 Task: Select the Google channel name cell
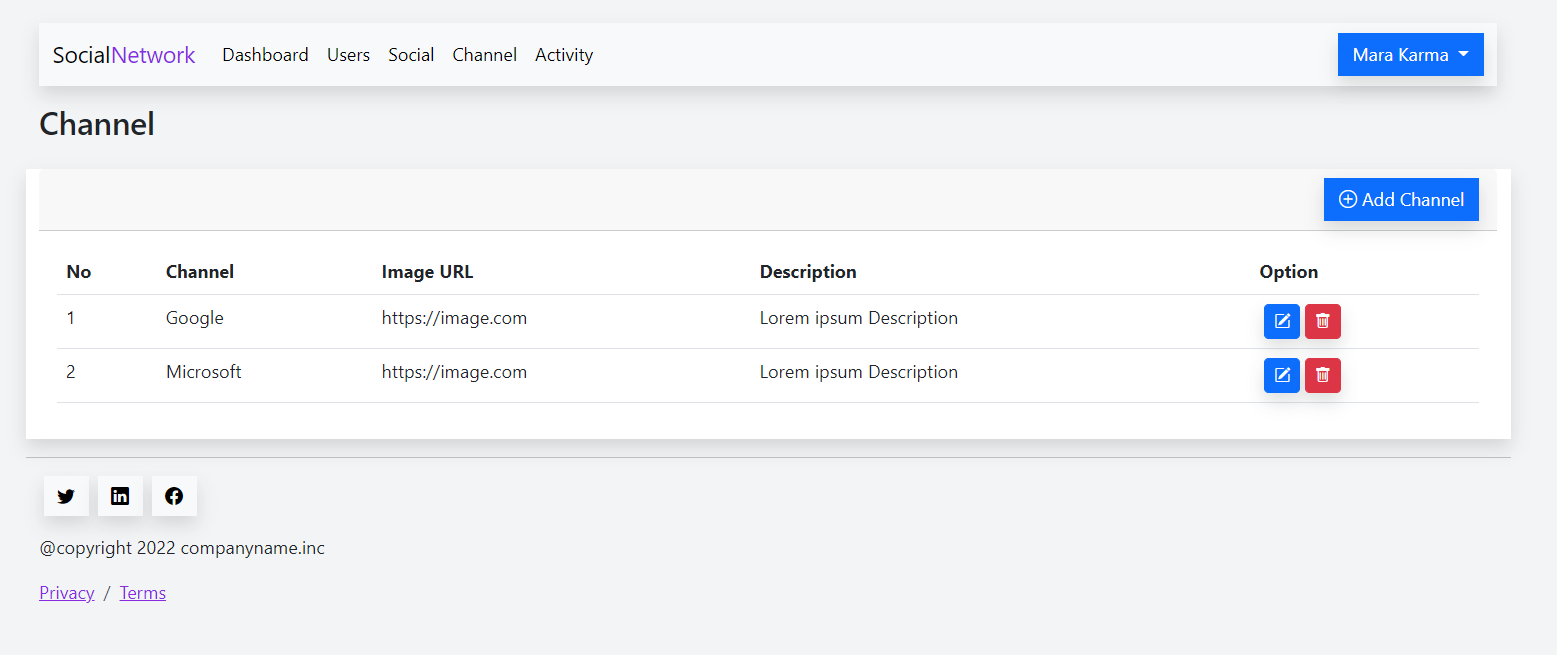pyautogui.click(x=195, y=318)
